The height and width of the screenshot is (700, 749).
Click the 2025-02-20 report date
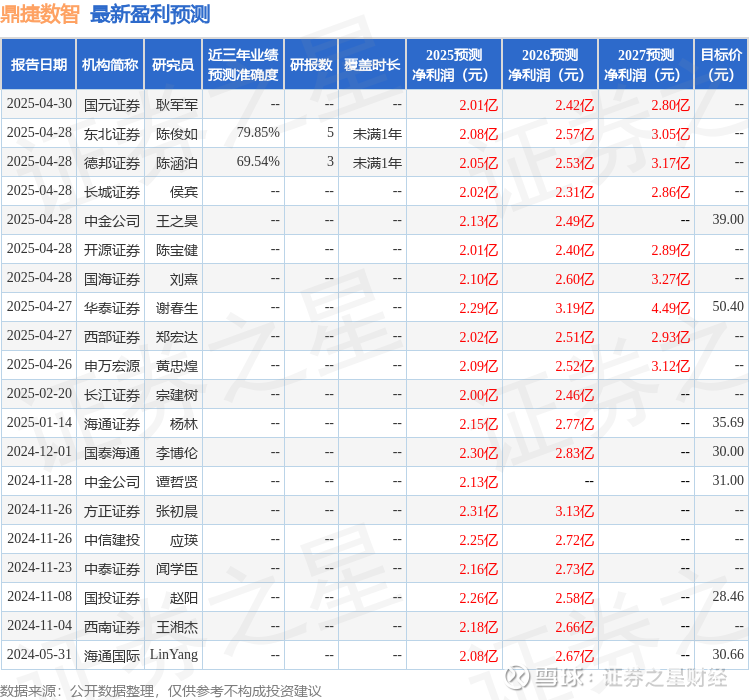tap(39, 393)
